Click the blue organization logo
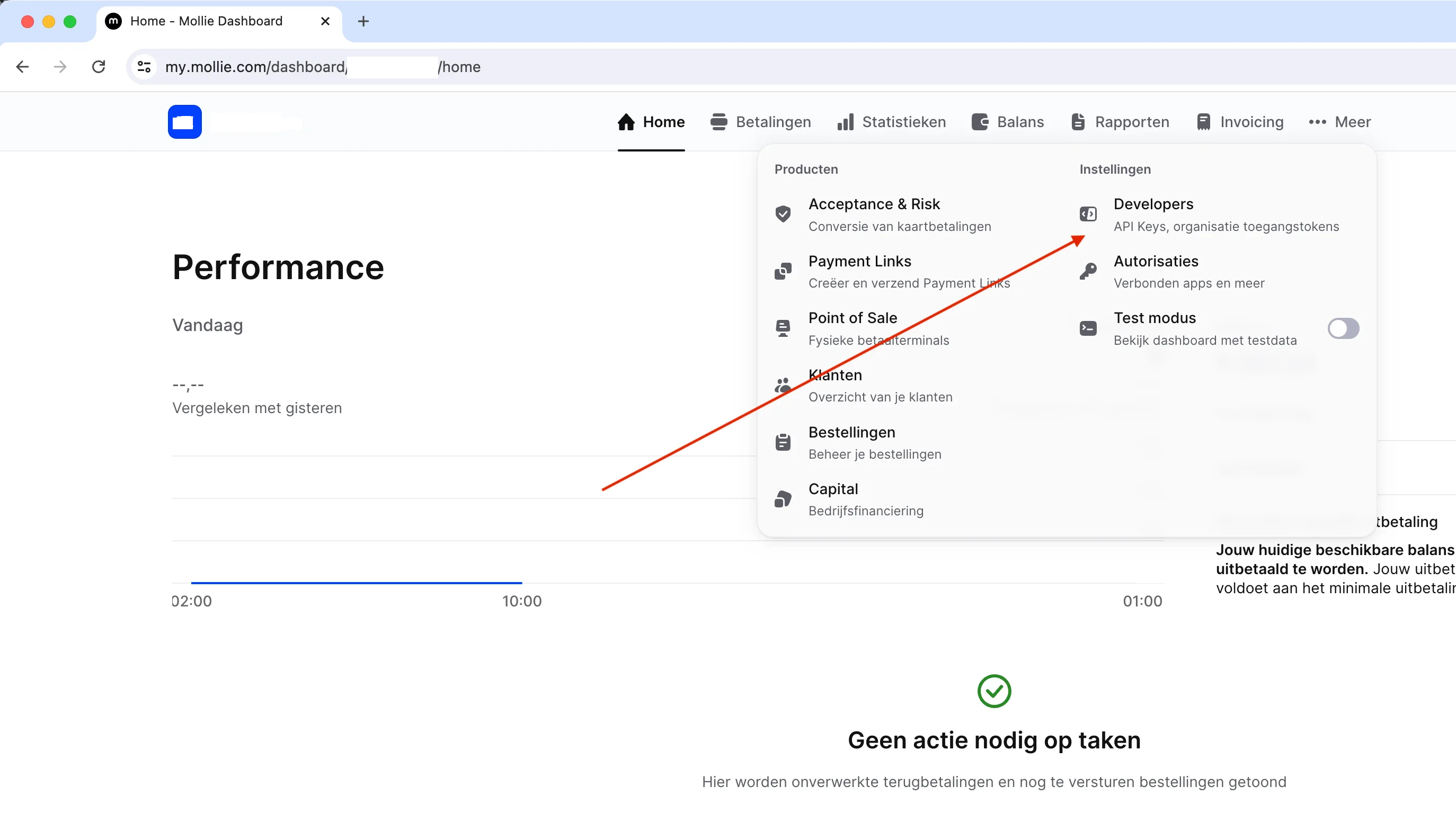 [x=185, y=121]
